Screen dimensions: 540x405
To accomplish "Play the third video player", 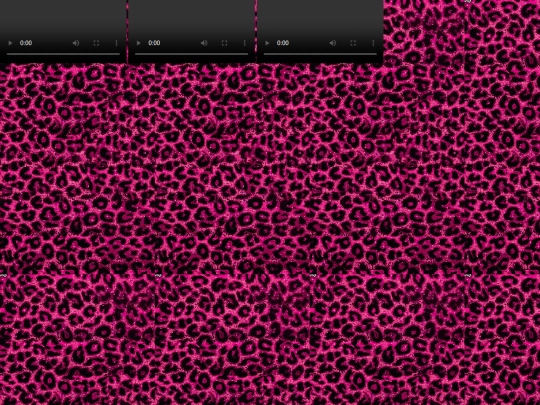I will [x=267, y=43].
